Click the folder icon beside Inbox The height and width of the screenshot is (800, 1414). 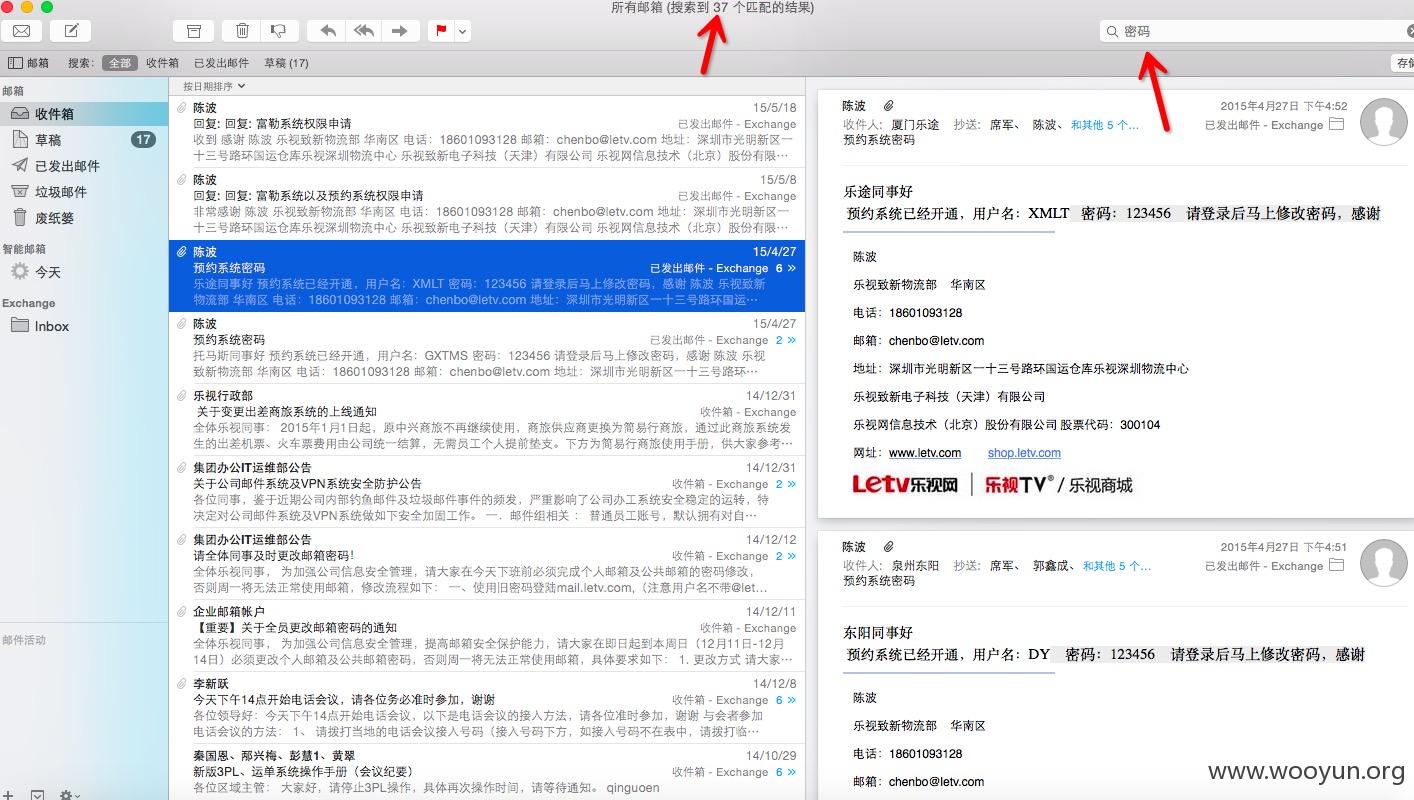tap(19, 325)
